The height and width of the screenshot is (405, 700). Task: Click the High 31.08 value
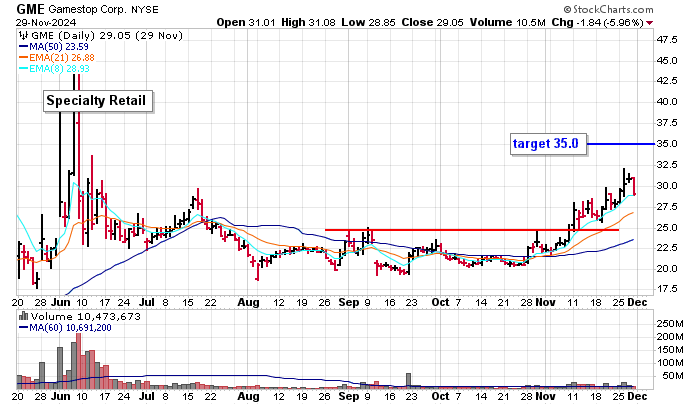click(308, 22)
